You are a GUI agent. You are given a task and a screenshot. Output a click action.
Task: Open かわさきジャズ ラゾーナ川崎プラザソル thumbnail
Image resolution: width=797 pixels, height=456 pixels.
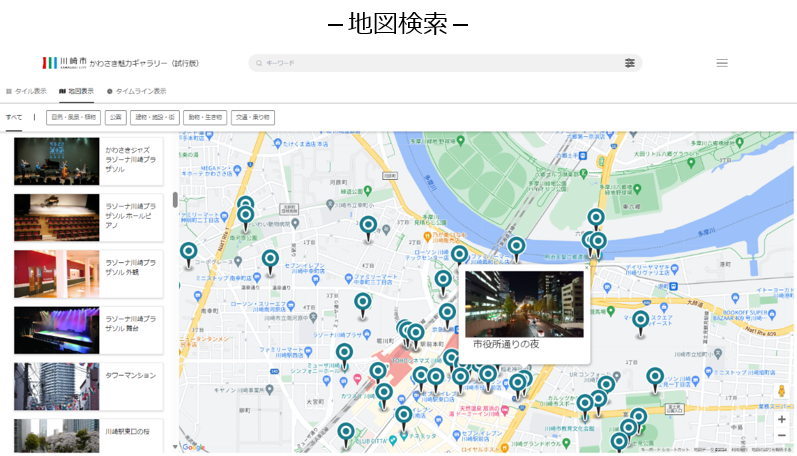56,161
